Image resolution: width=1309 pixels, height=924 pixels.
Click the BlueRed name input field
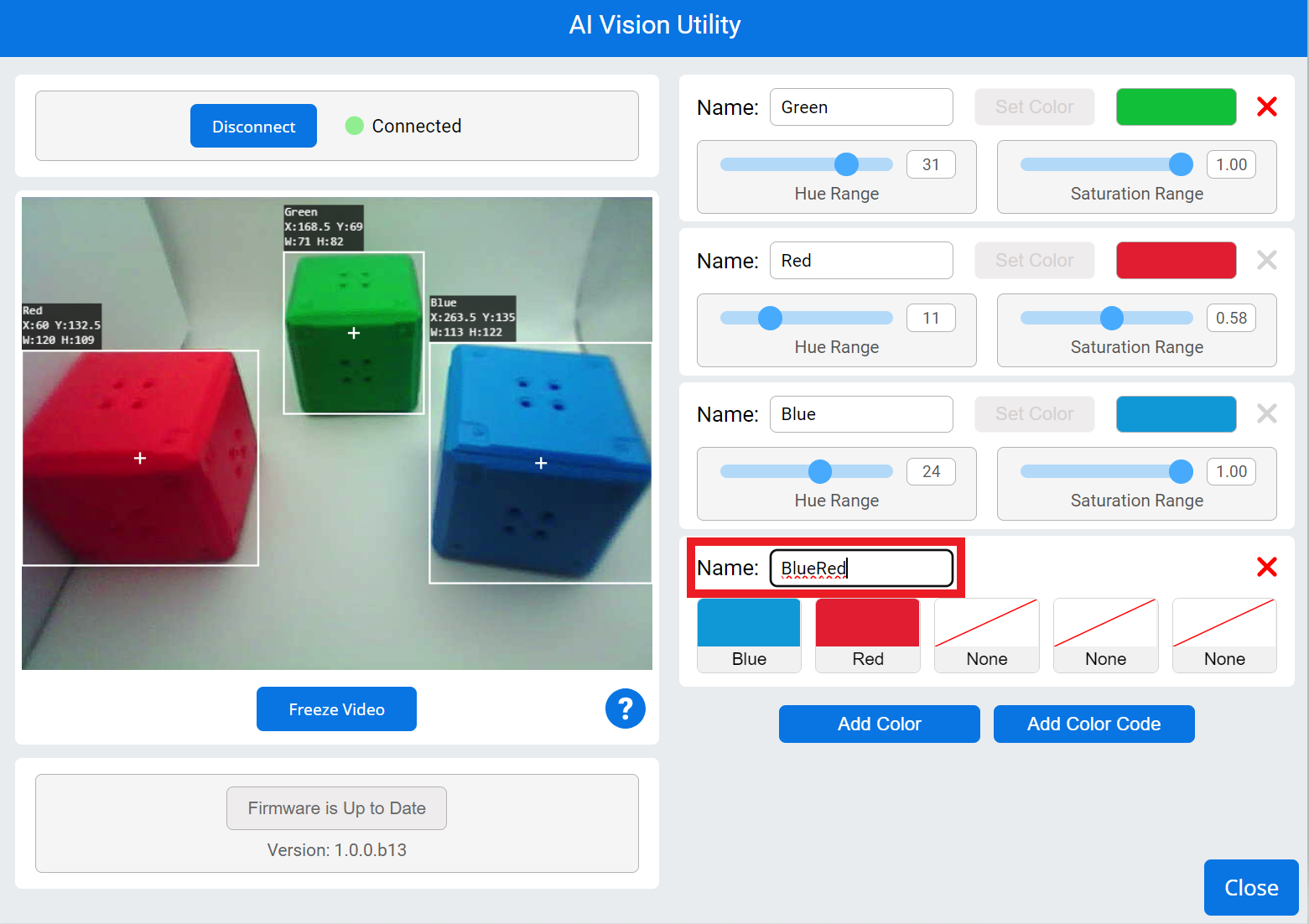[861, 568]
